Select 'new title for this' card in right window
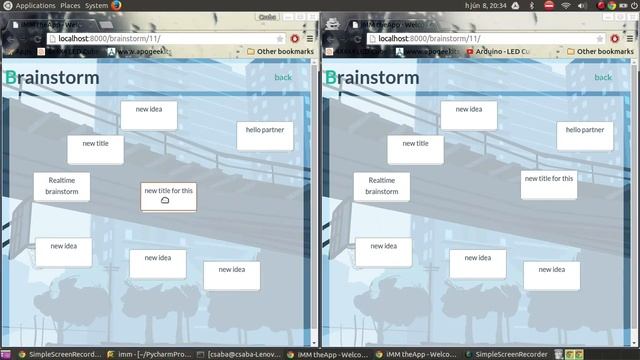640x360 pixels. [x=549, y=185]
